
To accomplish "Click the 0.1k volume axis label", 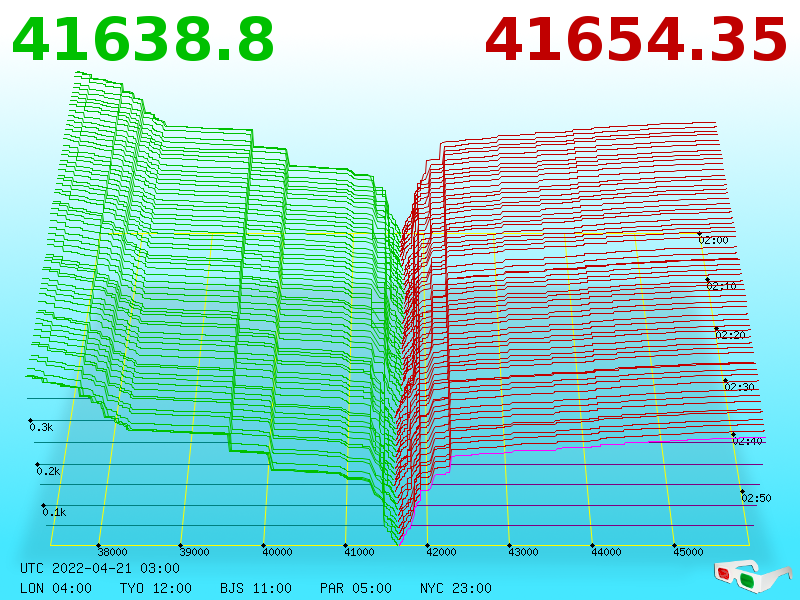I will [x=54, y=512].
